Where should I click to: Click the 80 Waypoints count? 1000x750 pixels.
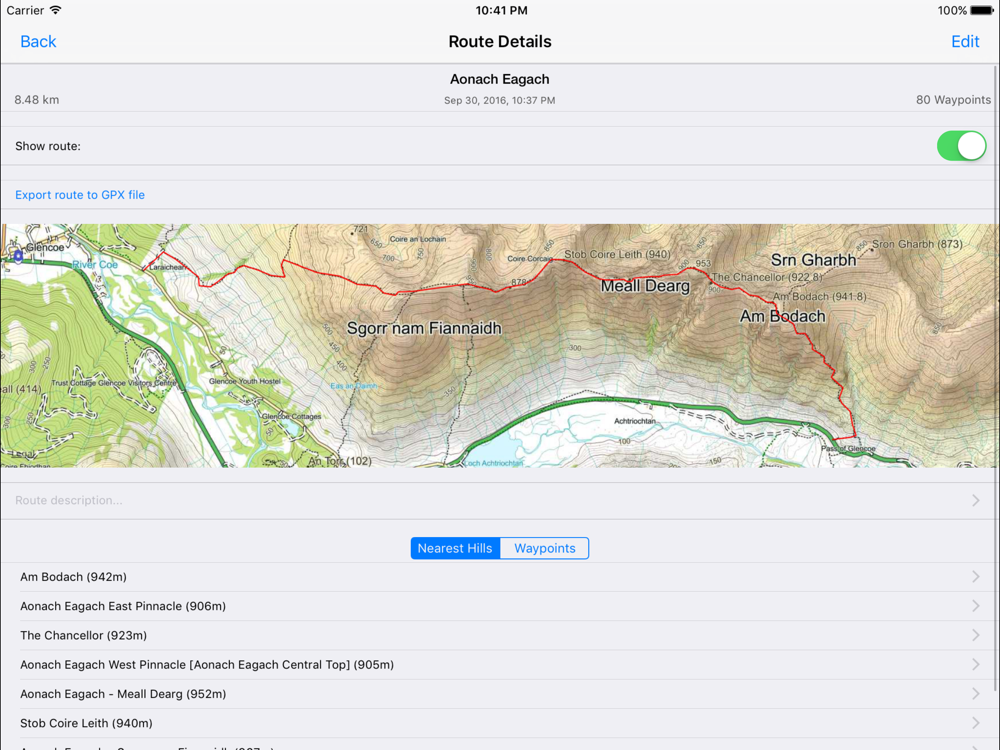pos(953,100)
